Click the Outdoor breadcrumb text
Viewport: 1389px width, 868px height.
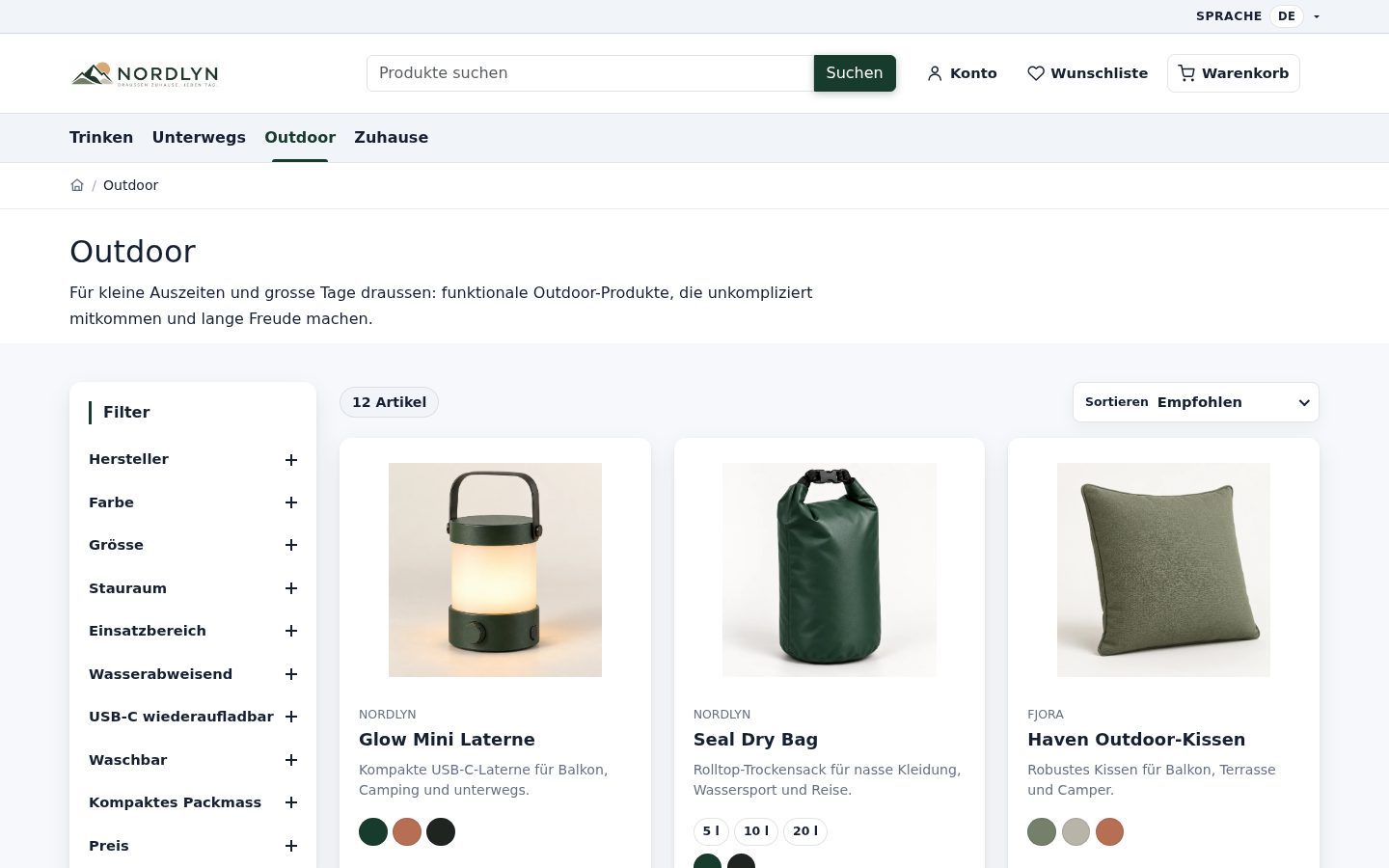tap(130, 185)
